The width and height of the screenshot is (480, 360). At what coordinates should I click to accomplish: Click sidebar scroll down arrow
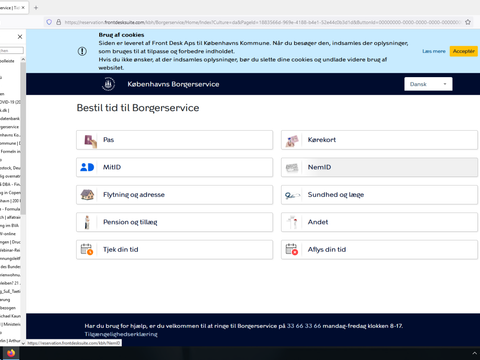coord(23,343)
